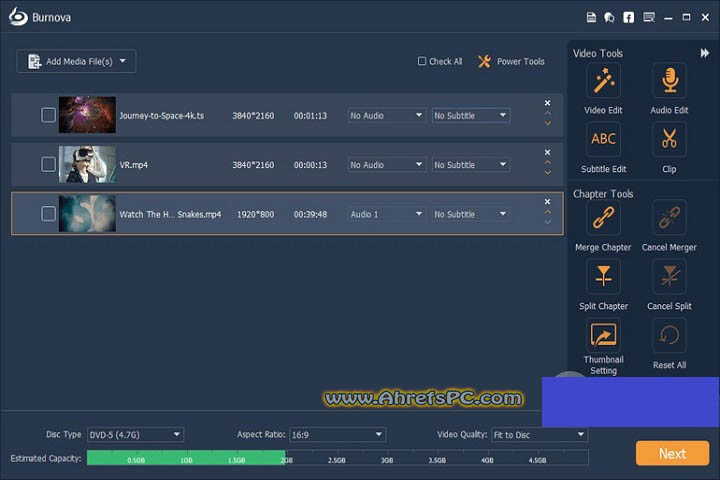Open Power Tools
Image resolution: width=720 pixels, height=480 pixels.
coord(511,62)
